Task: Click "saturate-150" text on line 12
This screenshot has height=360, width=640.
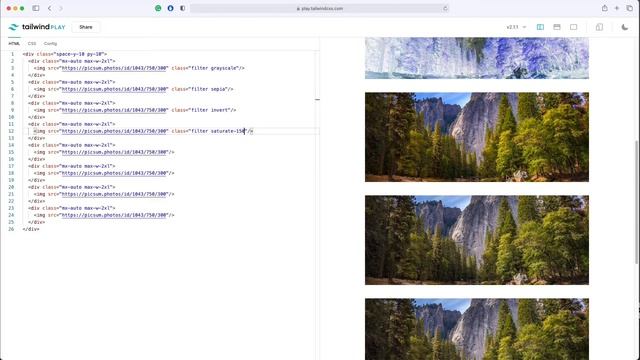Action: pos(227,131)
